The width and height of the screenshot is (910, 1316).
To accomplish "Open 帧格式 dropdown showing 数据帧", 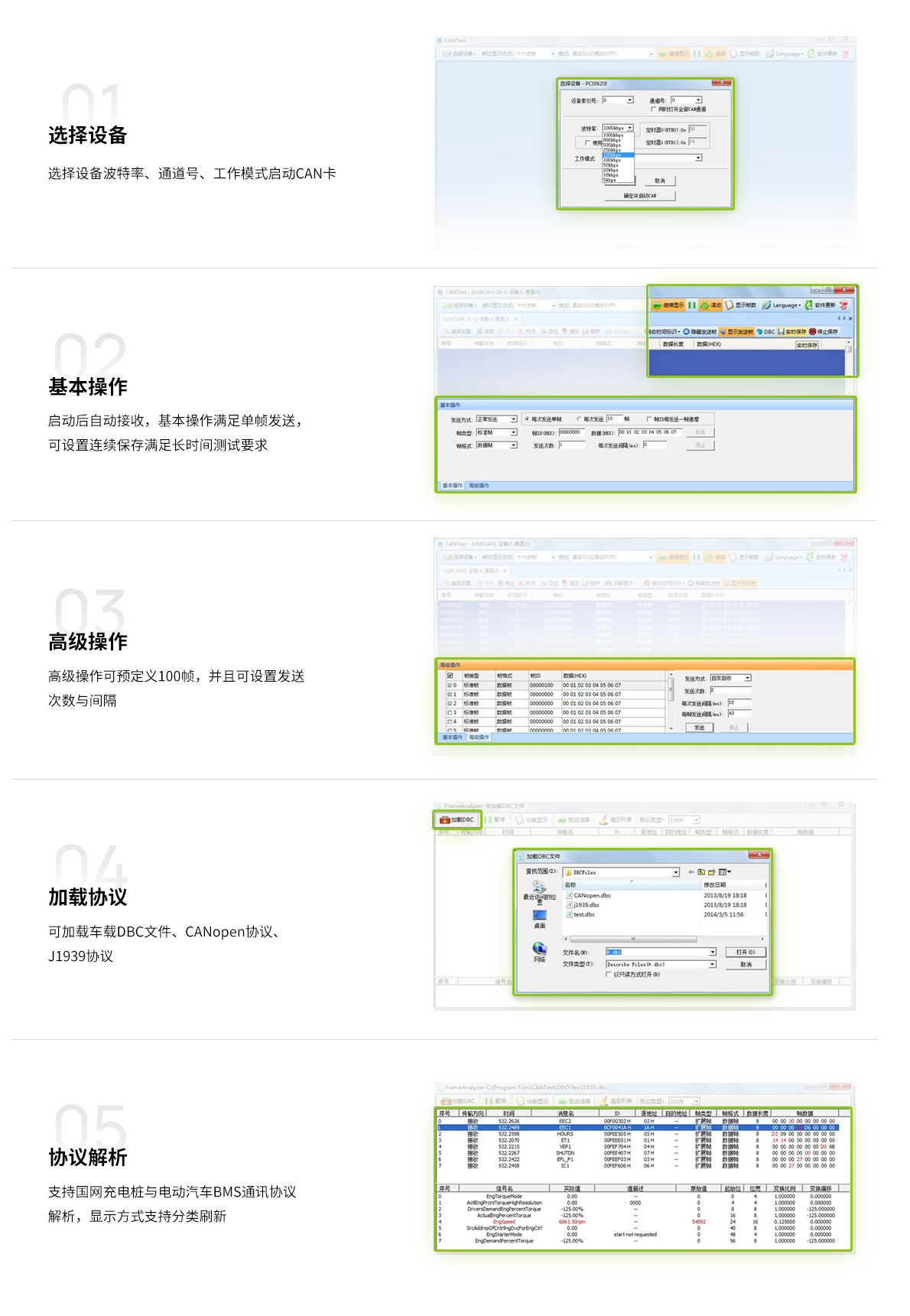I will click(x=514, y=445).
